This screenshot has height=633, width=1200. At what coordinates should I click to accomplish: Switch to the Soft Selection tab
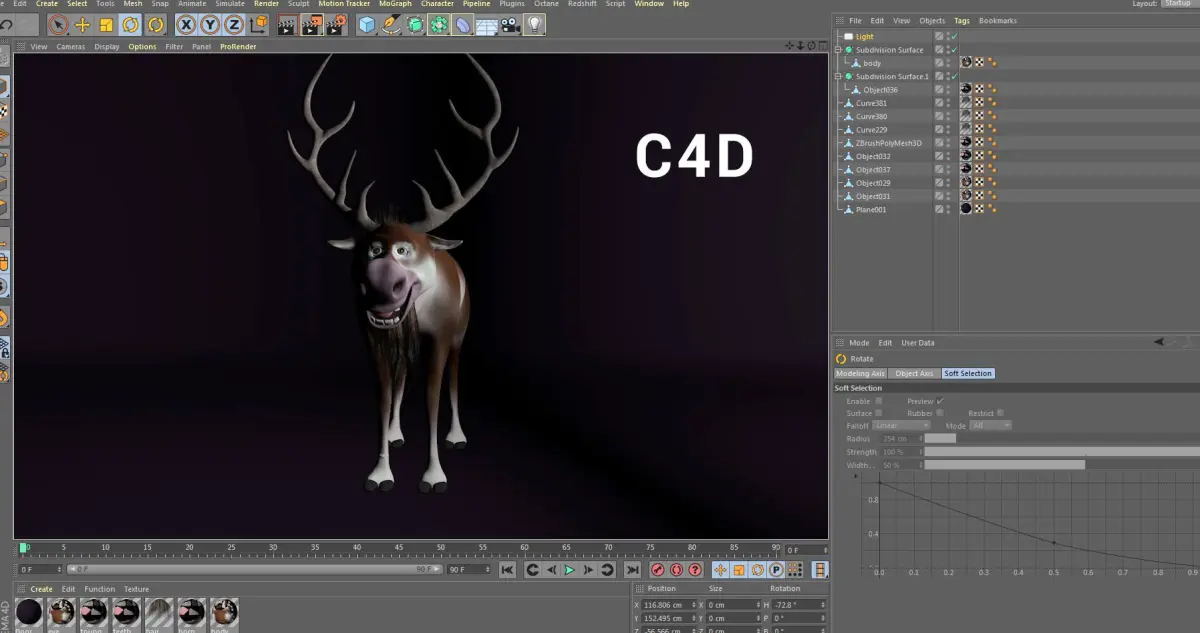click(x=968, y=373)
